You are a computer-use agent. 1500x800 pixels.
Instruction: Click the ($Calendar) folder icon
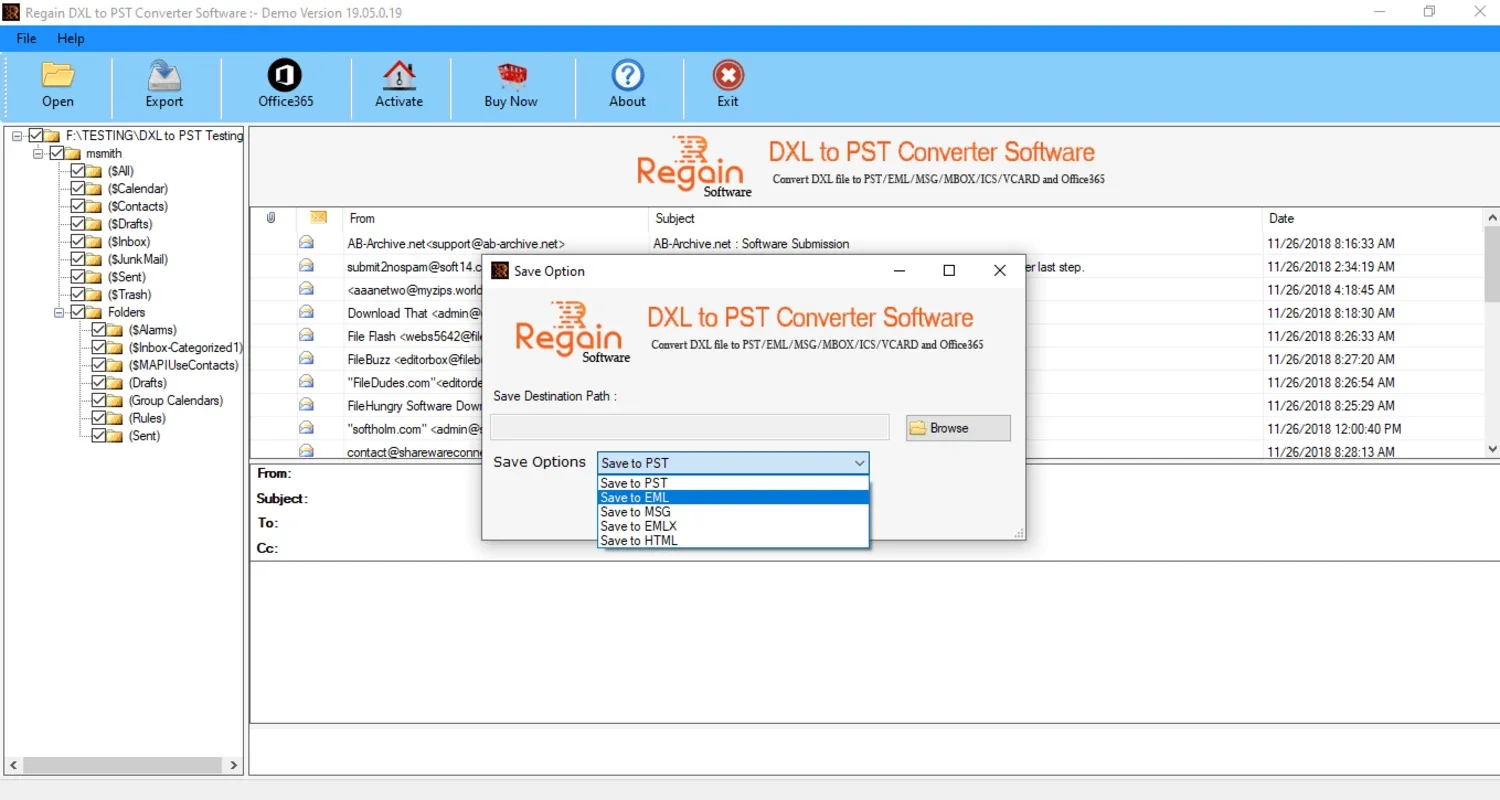point(95,189)
